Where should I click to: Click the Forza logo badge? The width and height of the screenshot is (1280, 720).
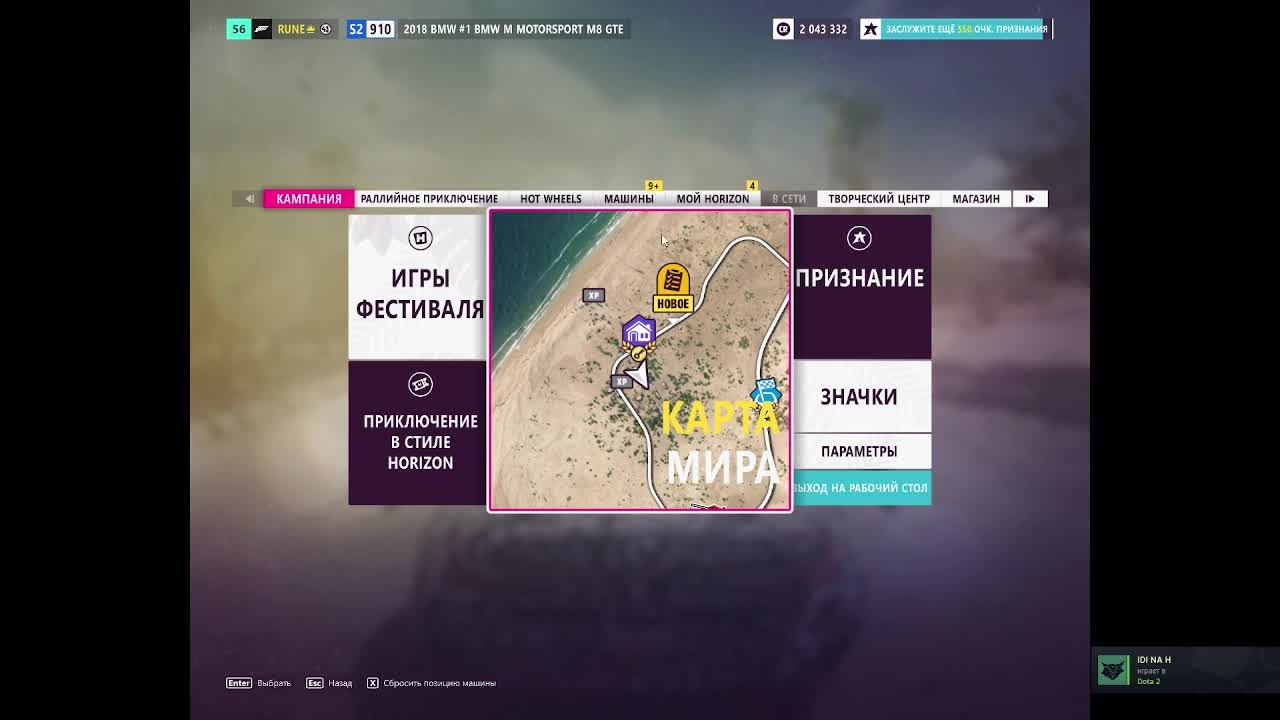[261, 29]
